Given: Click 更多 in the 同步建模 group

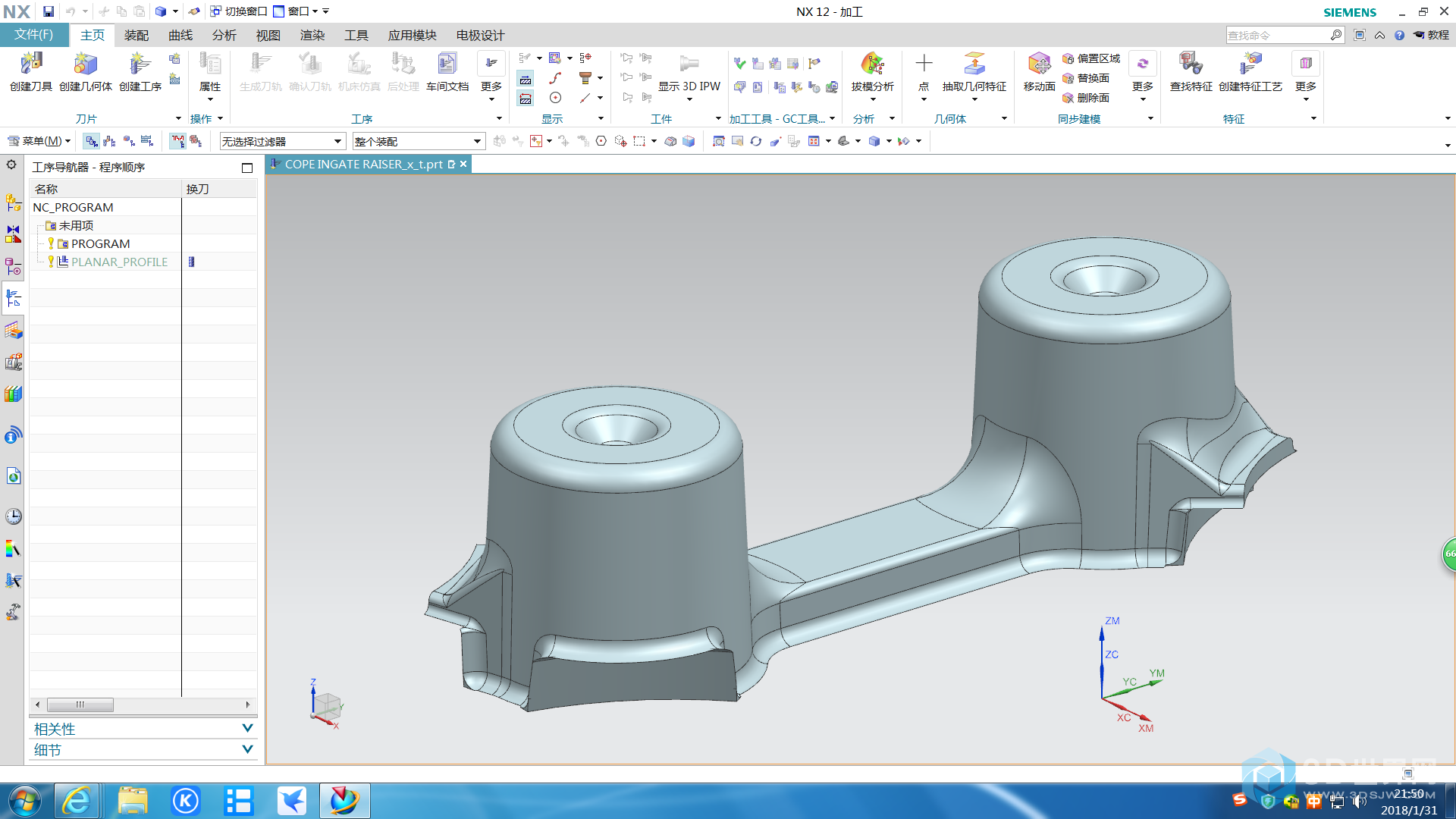Looking at the screenshot, I should tap(1142, 76).
